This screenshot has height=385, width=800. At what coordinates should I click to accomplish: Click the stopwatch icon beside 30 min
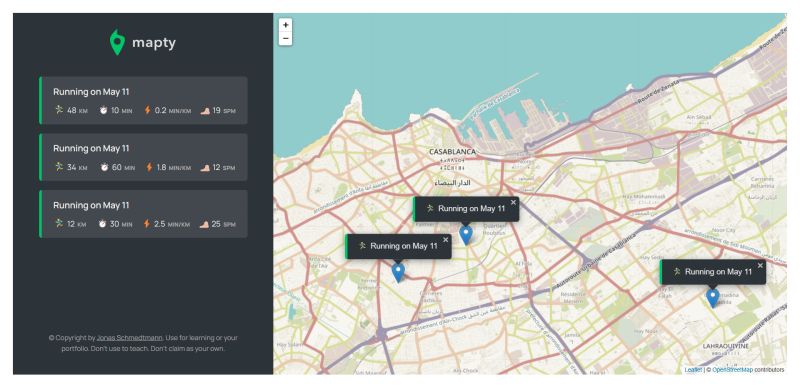103,223
